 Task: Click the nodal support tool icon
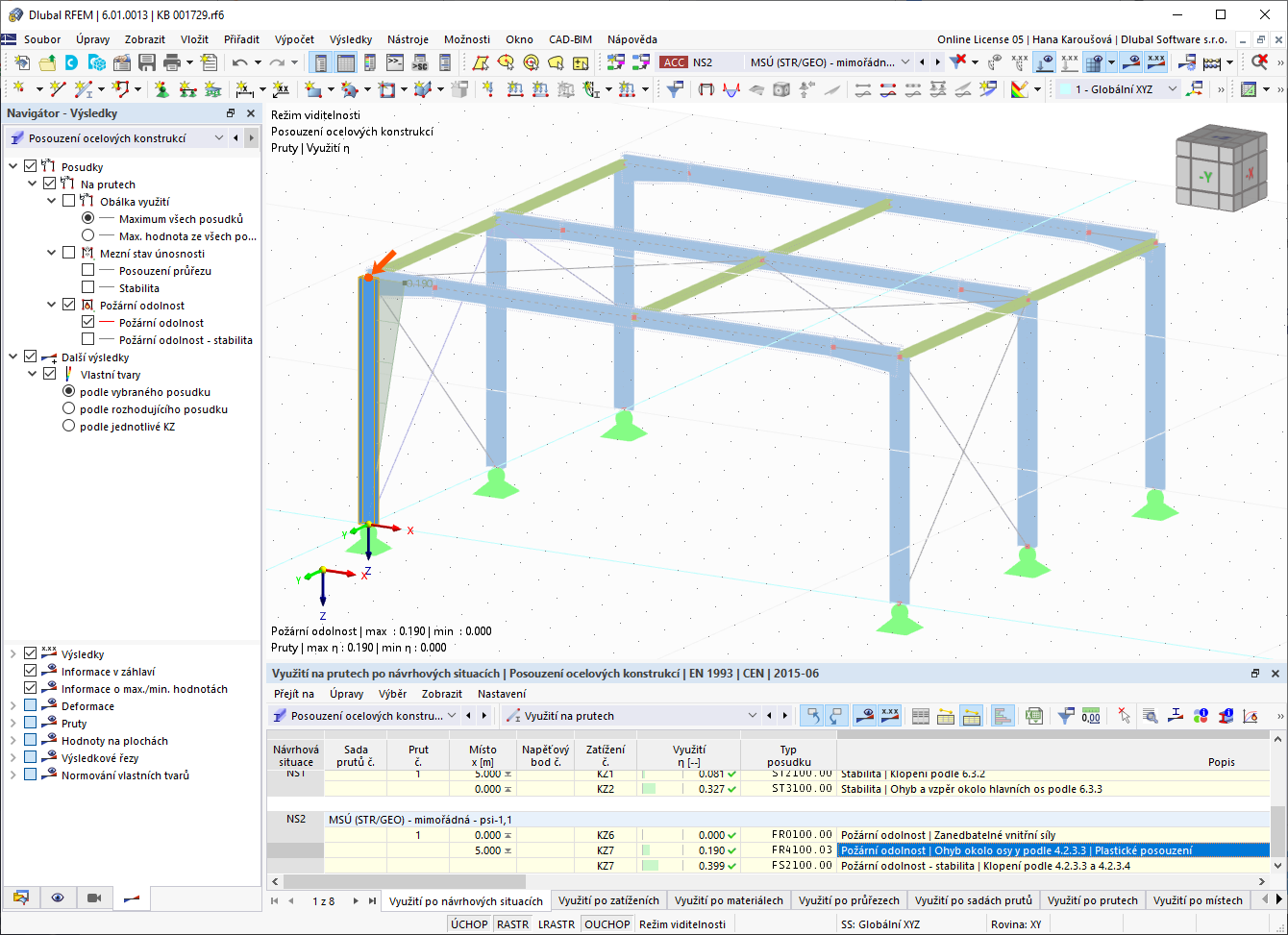tap(161, 89)
